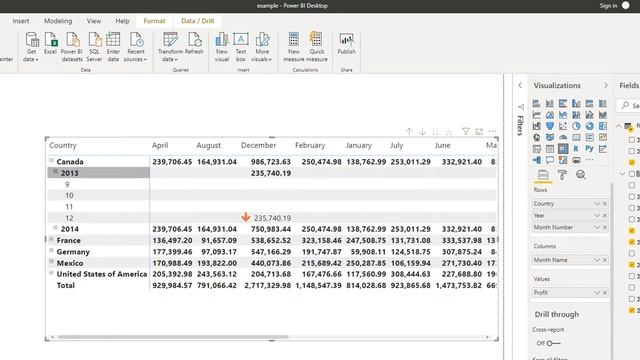Pick the Q&A speech bubble visualization
The image size is (640, 360).
[x=550, y=160]
